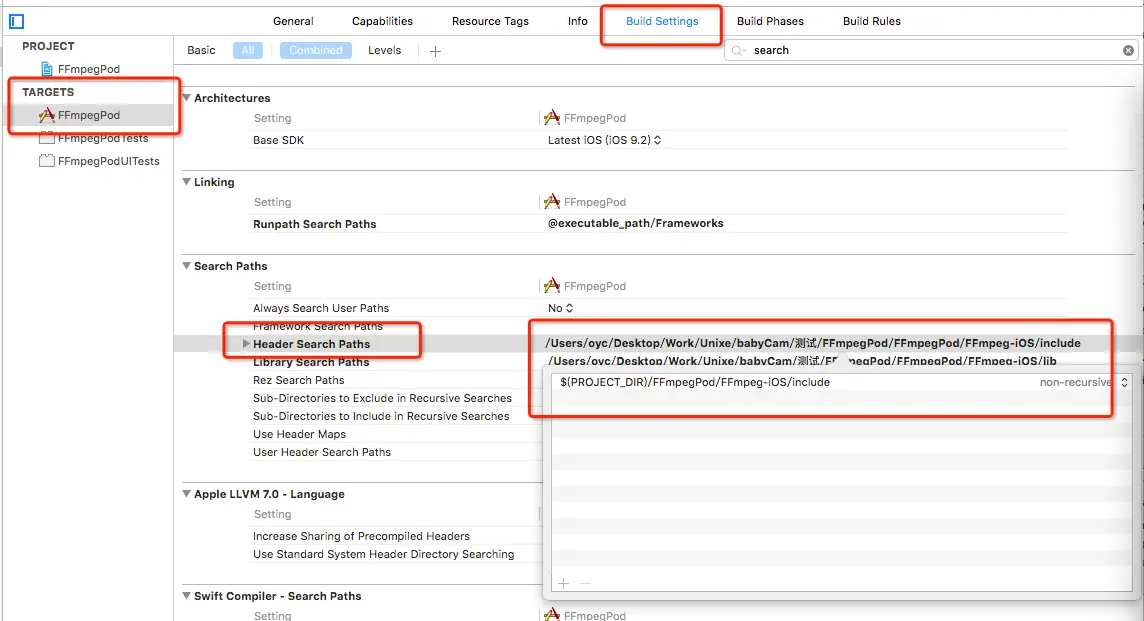Select Use Standard System Header Directory Searching
Viewport: 1144px width, 621px height.
tap(383, 555)
